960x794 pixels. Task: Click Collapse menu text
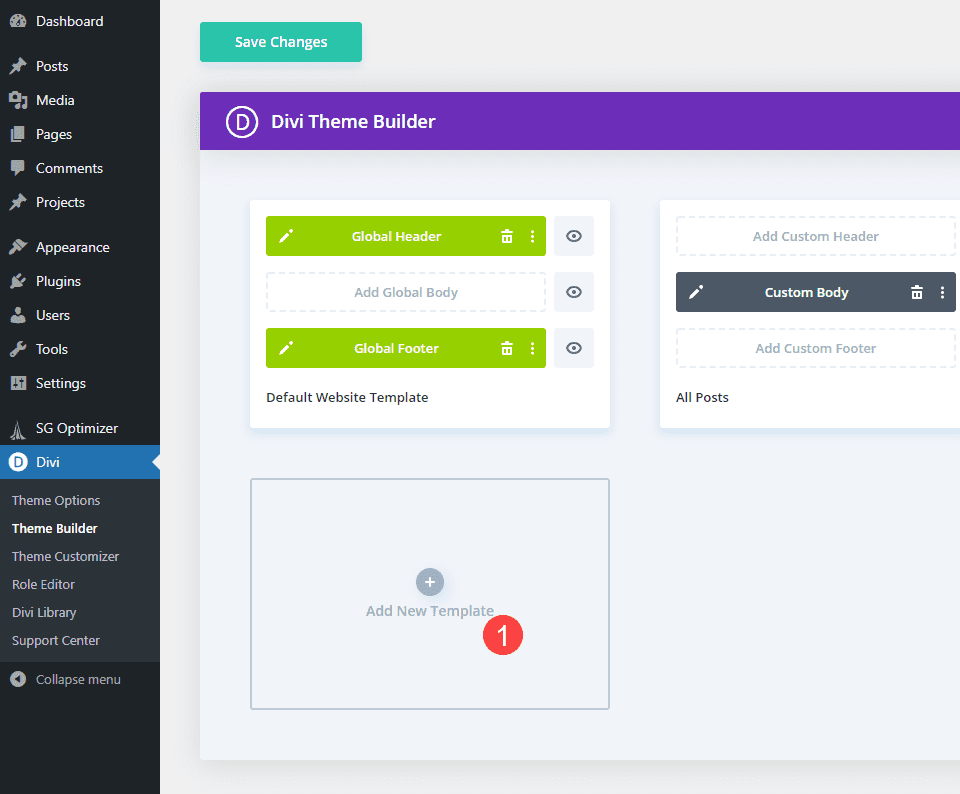[78, 680]
